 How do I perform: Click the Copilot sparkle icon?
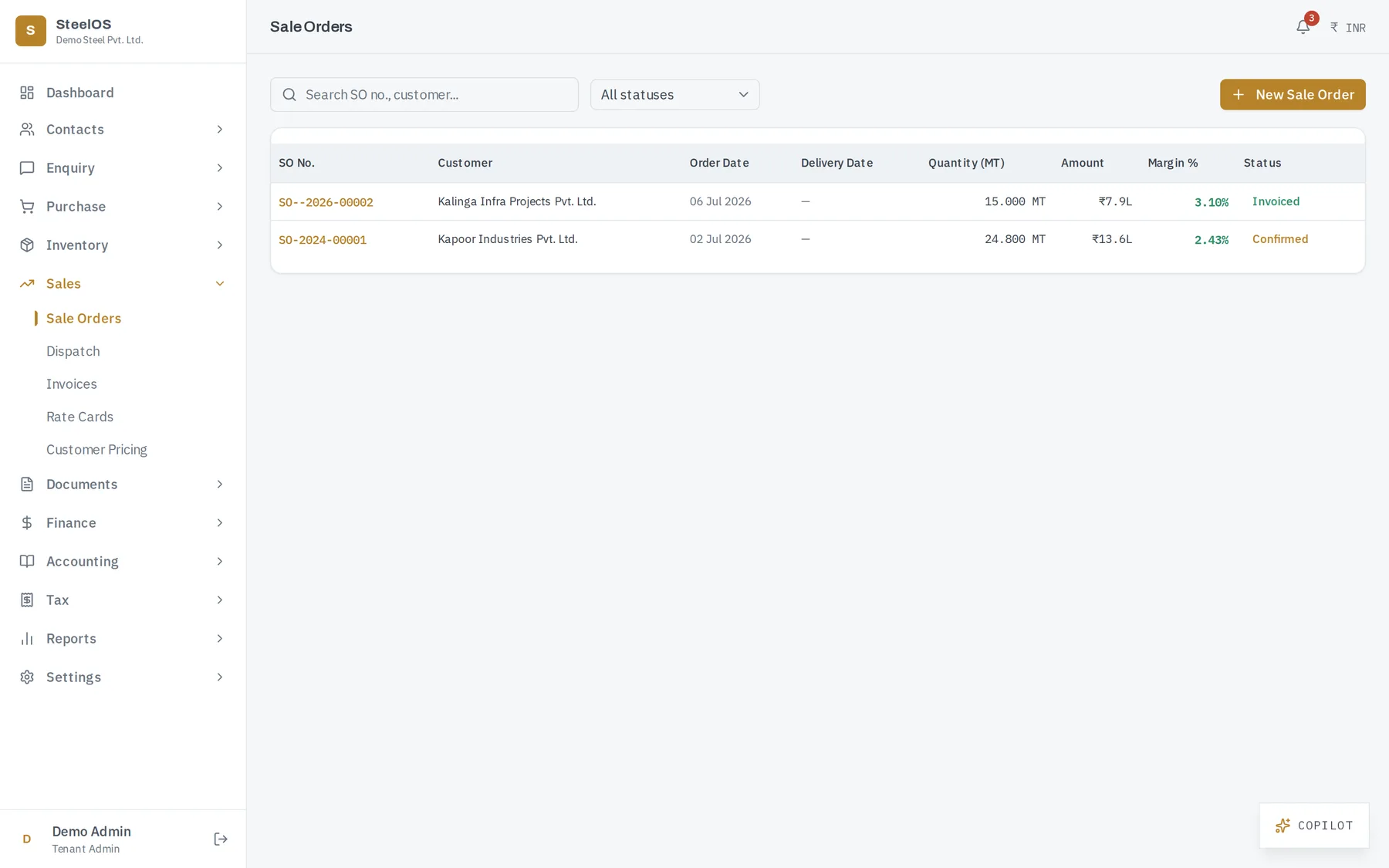click(x=1283, y=826)
